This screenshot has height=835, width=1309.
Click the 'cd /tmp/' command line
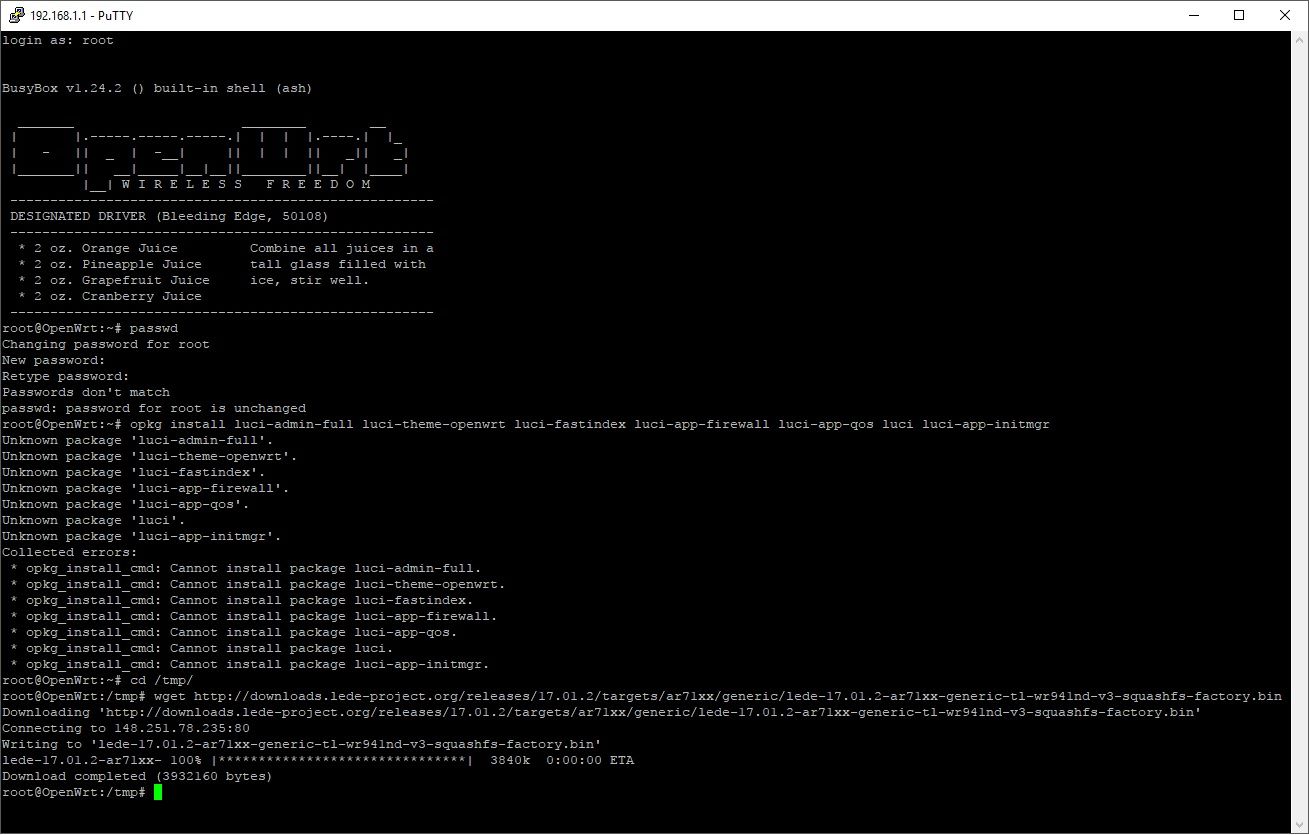point(98,681)
